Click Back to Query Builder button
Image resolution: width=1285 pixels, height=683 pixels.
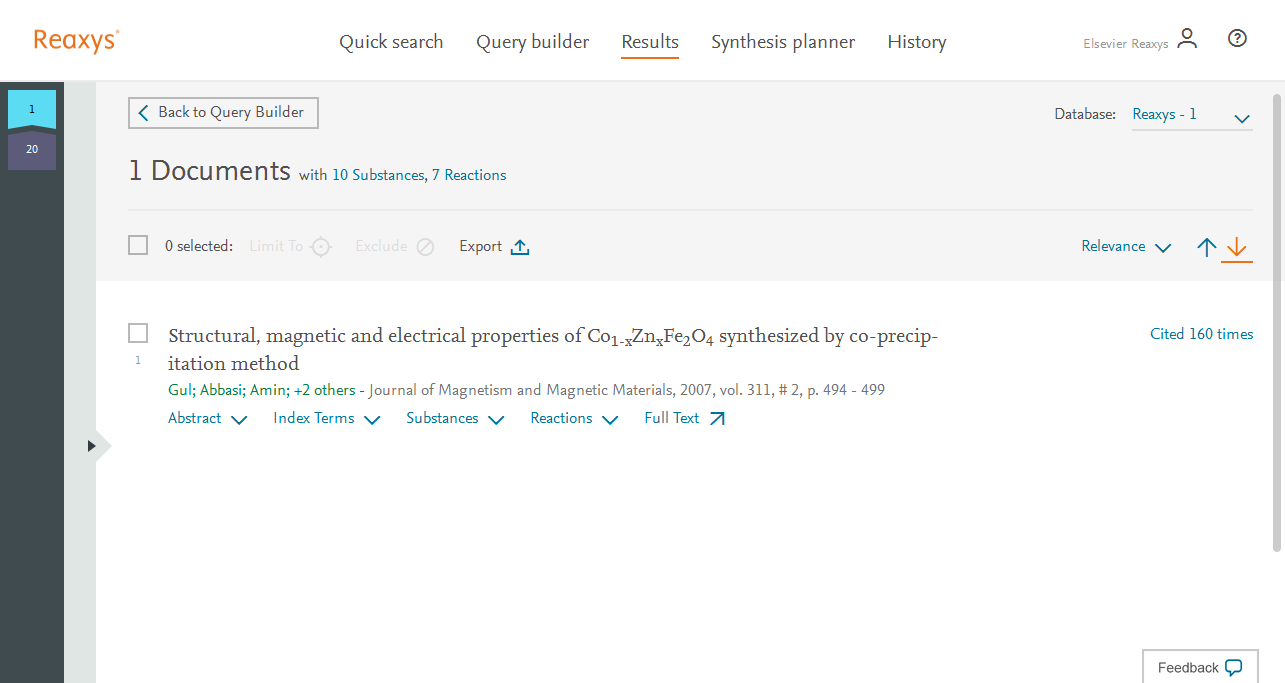223,113
